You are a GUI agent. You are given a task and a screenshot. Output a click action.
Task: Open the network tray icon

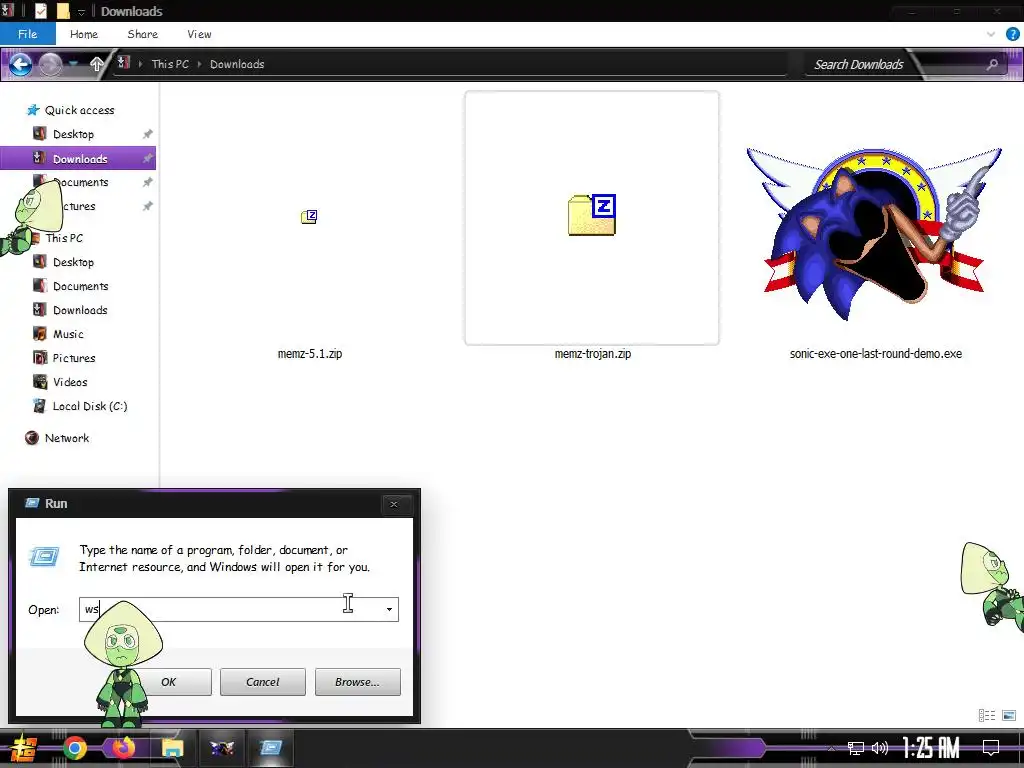(x=855, y=748)
